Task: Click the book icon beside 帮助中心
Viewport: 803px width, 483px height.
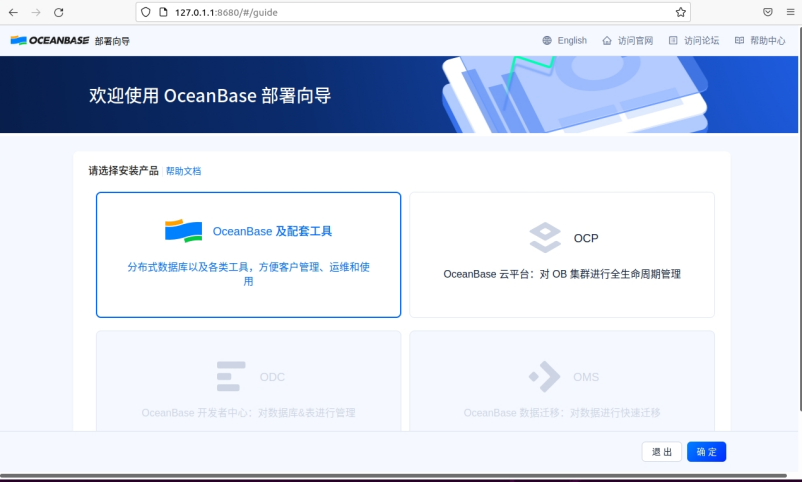Action: [739, 40]
